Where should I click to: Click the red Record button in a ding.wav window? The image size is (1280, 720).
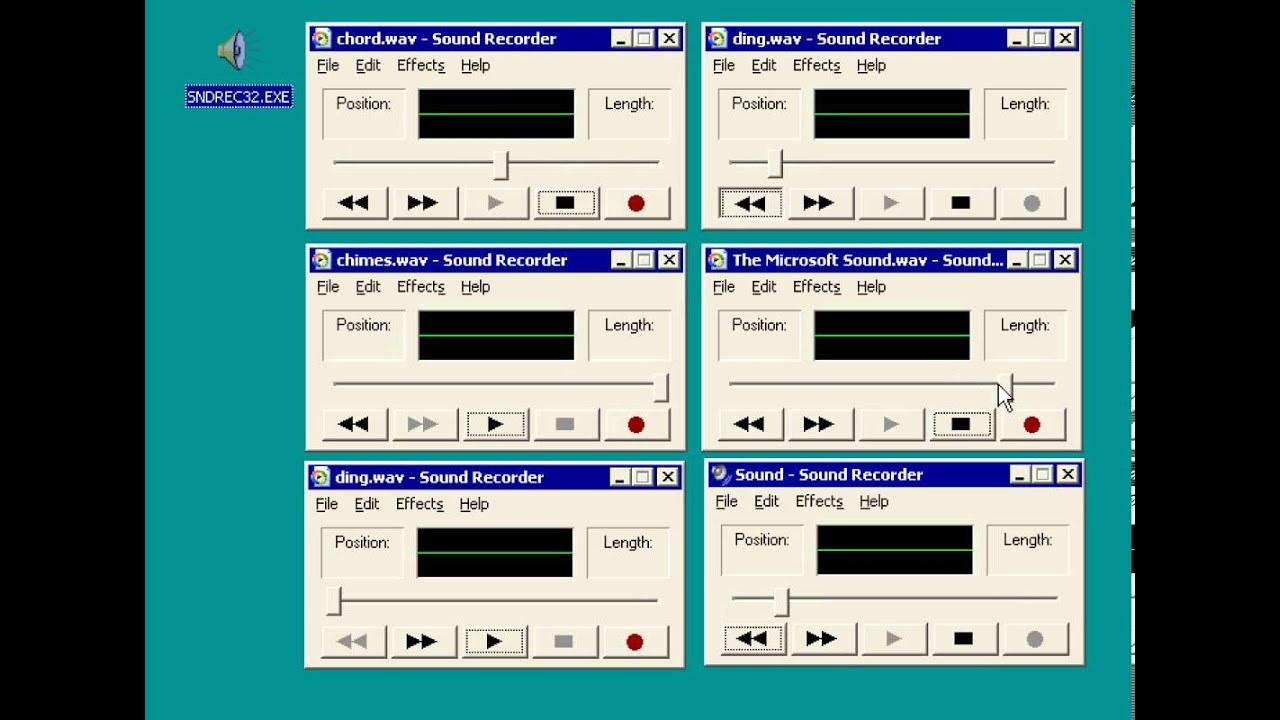(x=635, y=641)
